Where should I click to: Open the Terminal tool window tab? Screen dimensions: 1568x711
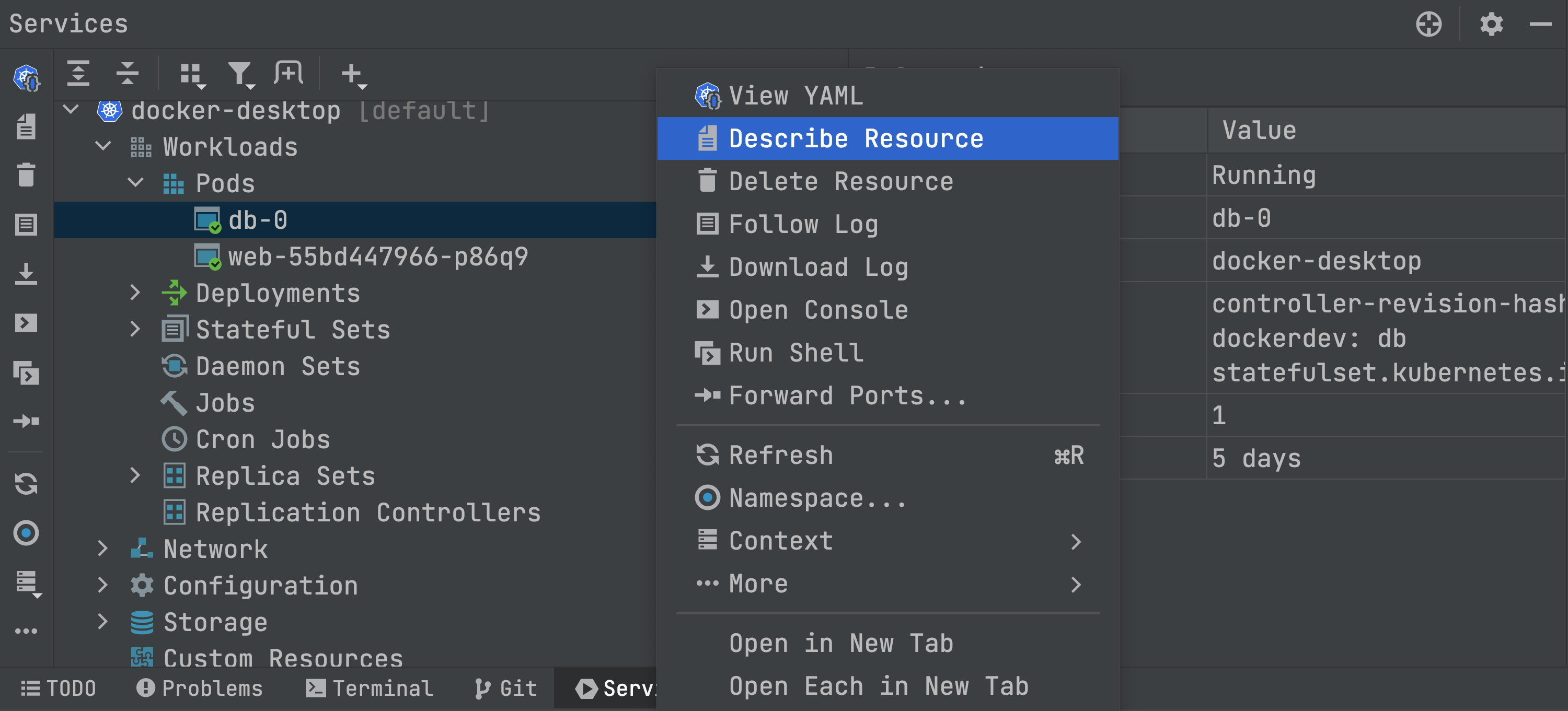(x=370, y=688)
